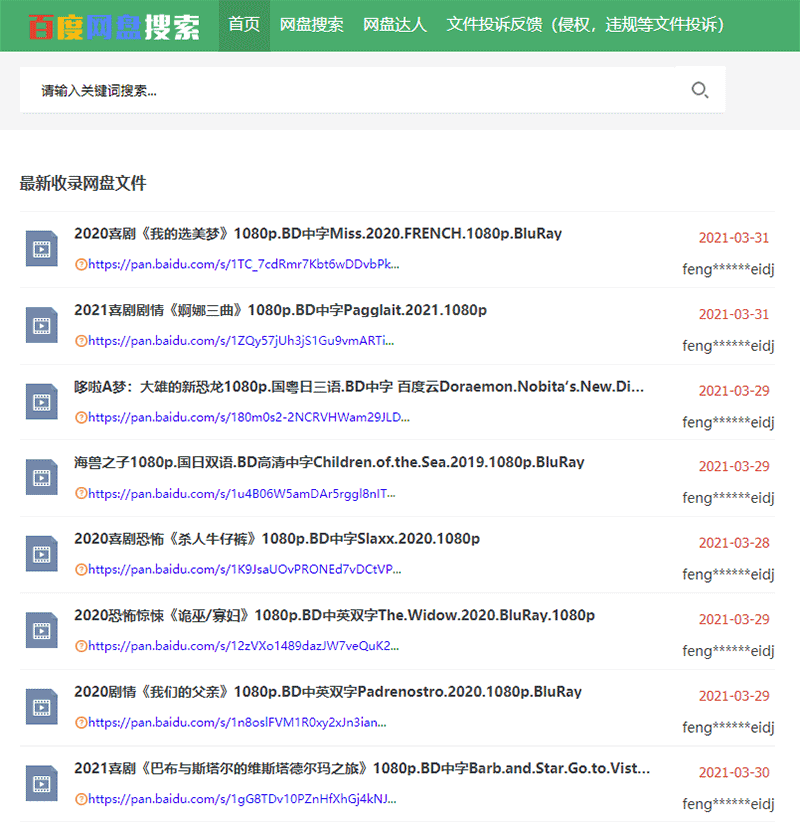The image size is (800, 823).
Task: Open title 2020喜剧《我的选美梦》1080p
Action: click(x=318, y=234)
